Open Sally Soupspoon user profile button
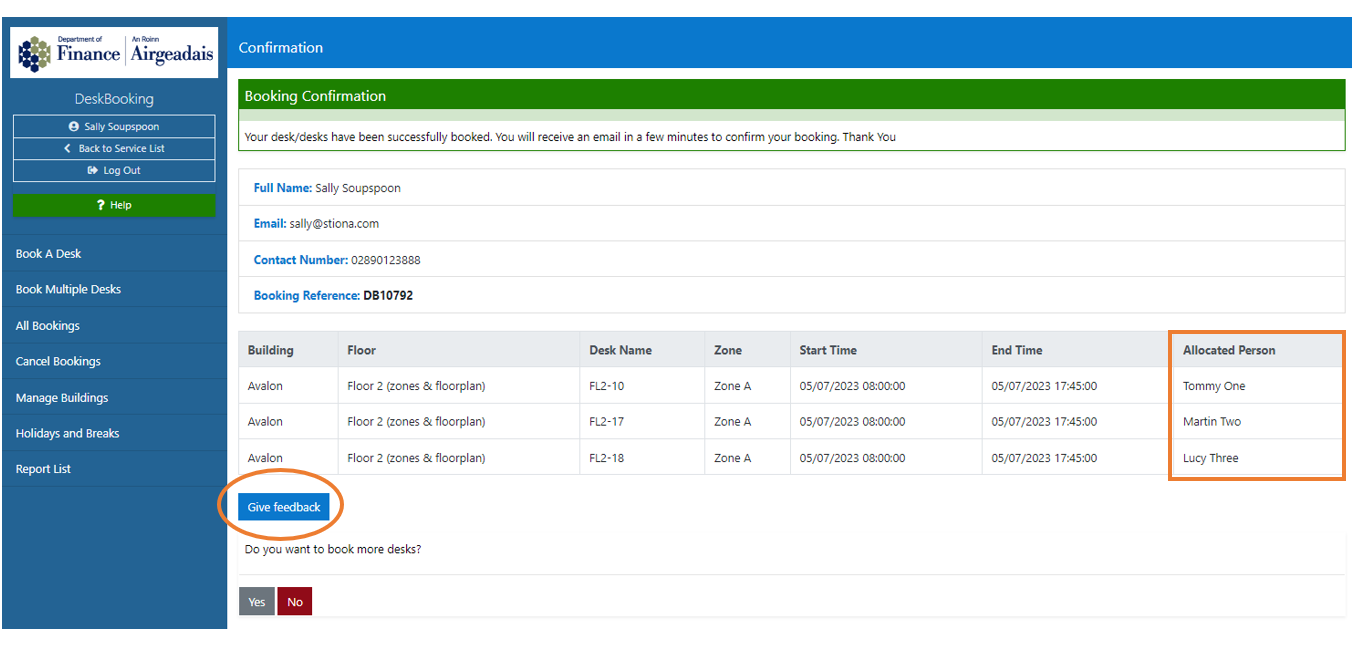 (114, 127)
